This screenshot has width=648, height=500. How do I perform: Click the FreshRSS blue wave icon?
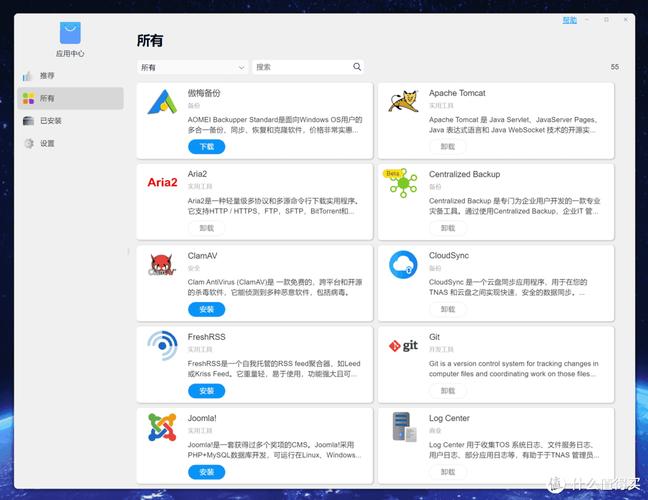162,345
